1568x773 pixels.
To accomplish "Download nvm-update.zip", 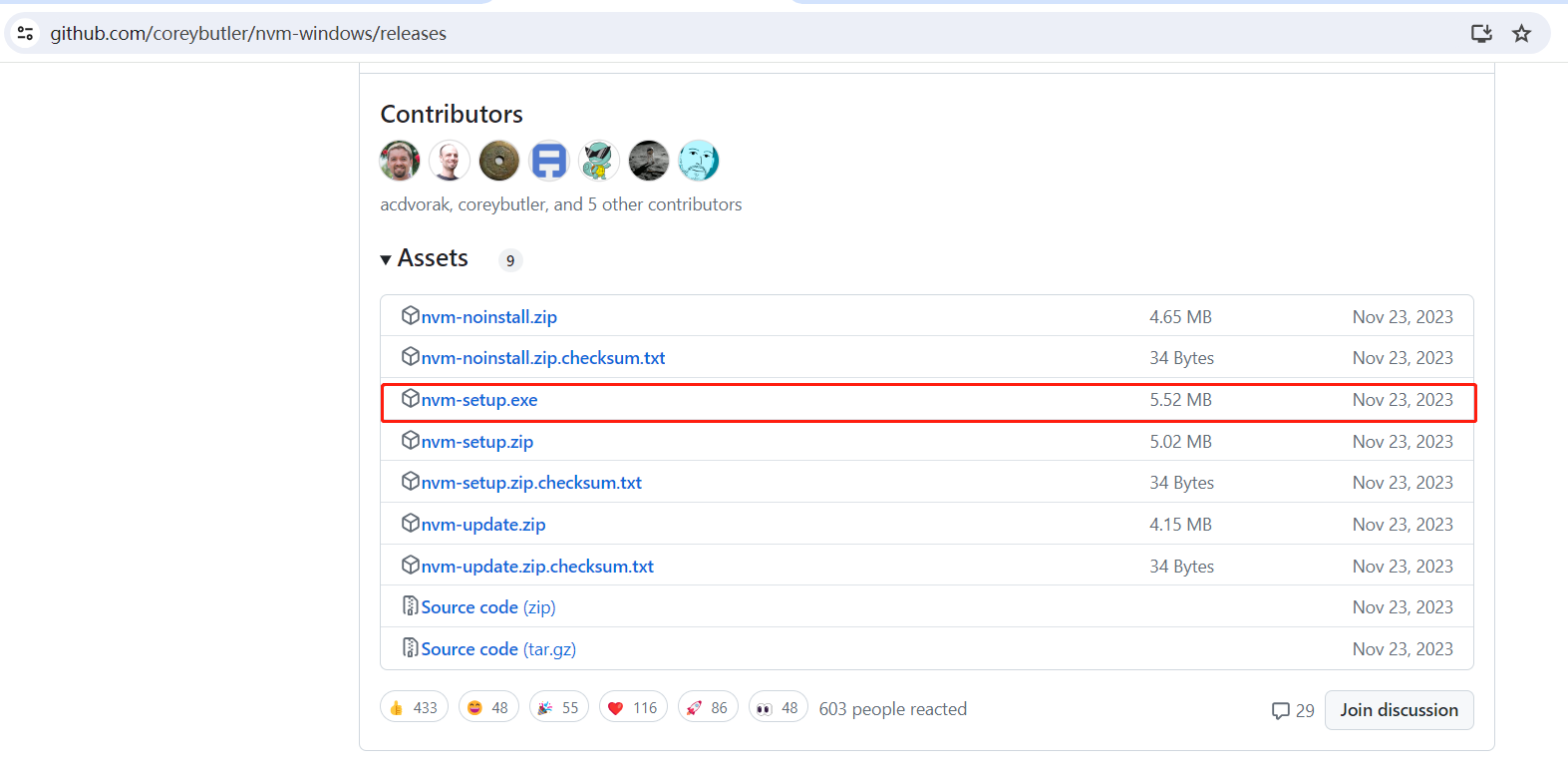I will [x=482, y=525].
